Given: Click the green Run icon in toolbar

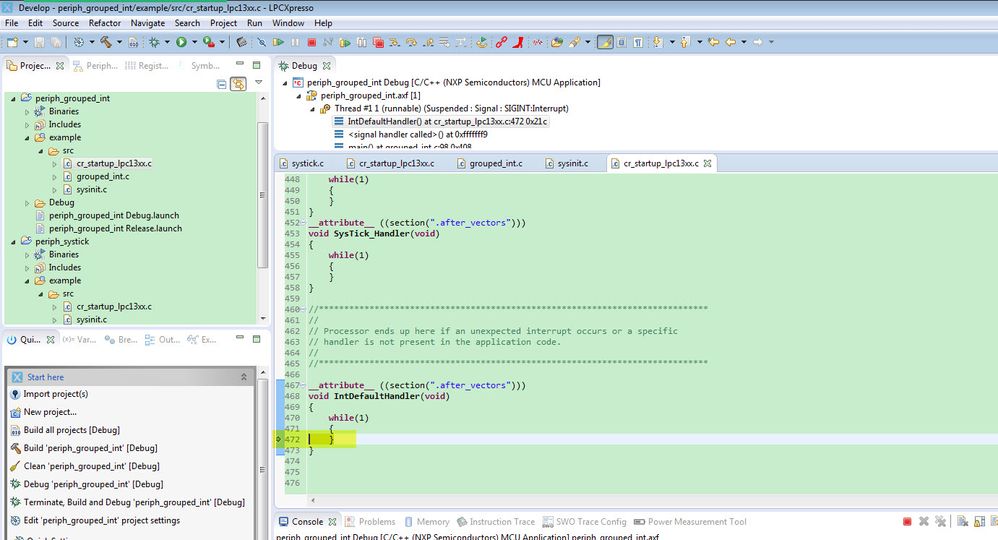Looking at the screenshot, I should coord(181,42).
